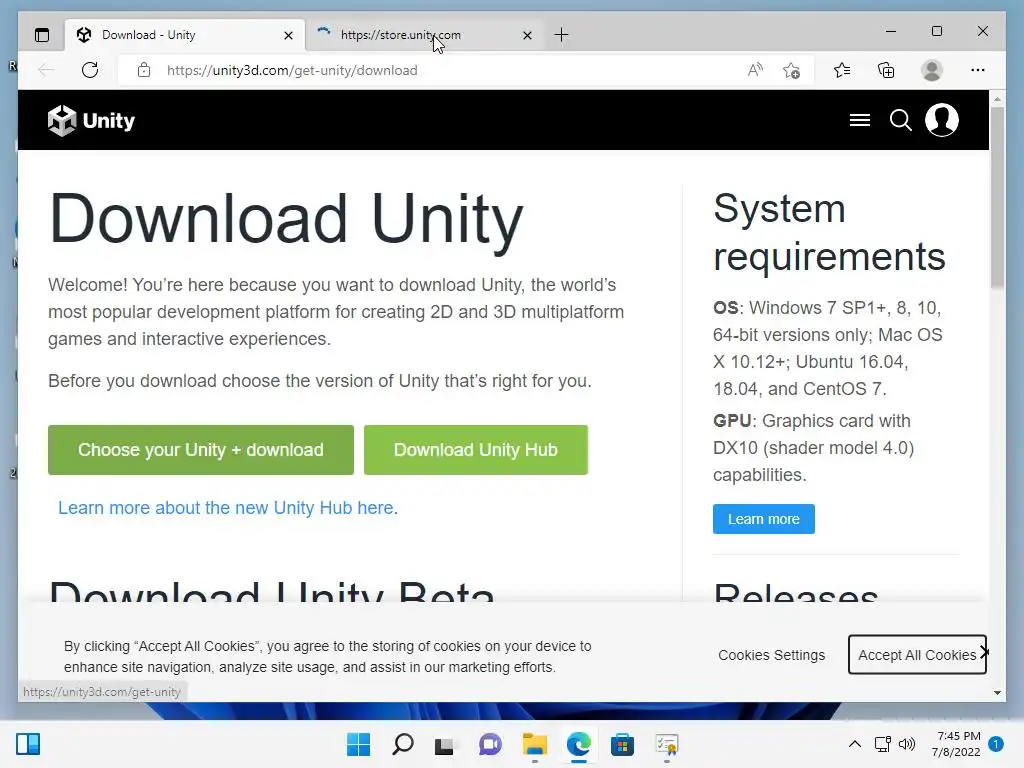Reload the current page
This screenshot has height=768, width=1024.
click(90, 70)
